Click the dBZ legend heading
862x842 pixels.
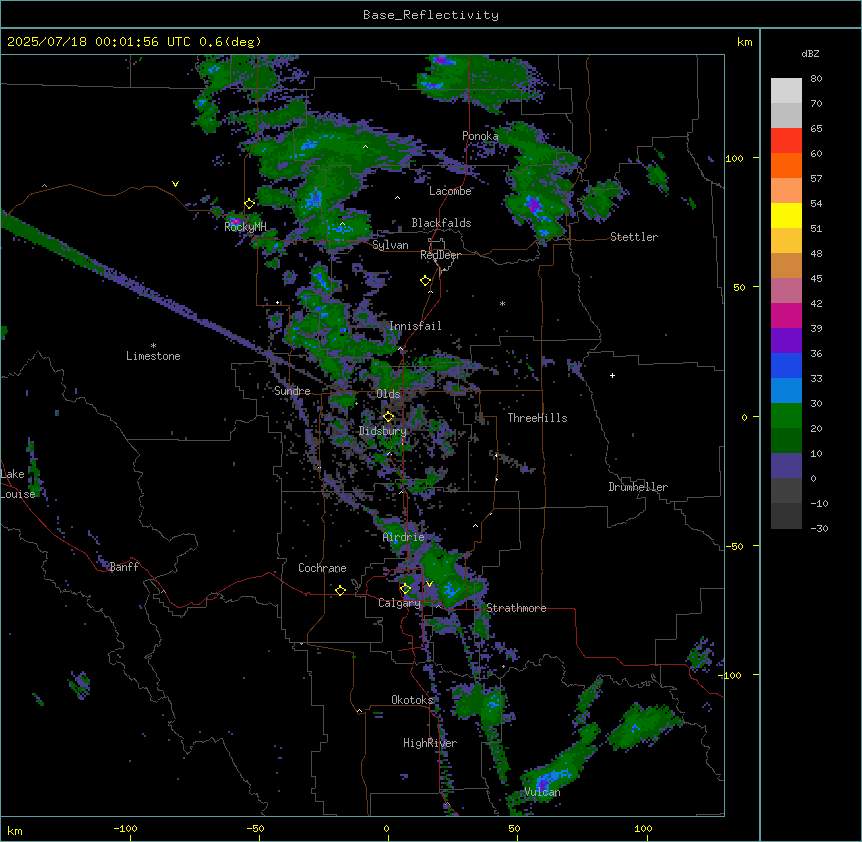[810, 53]
